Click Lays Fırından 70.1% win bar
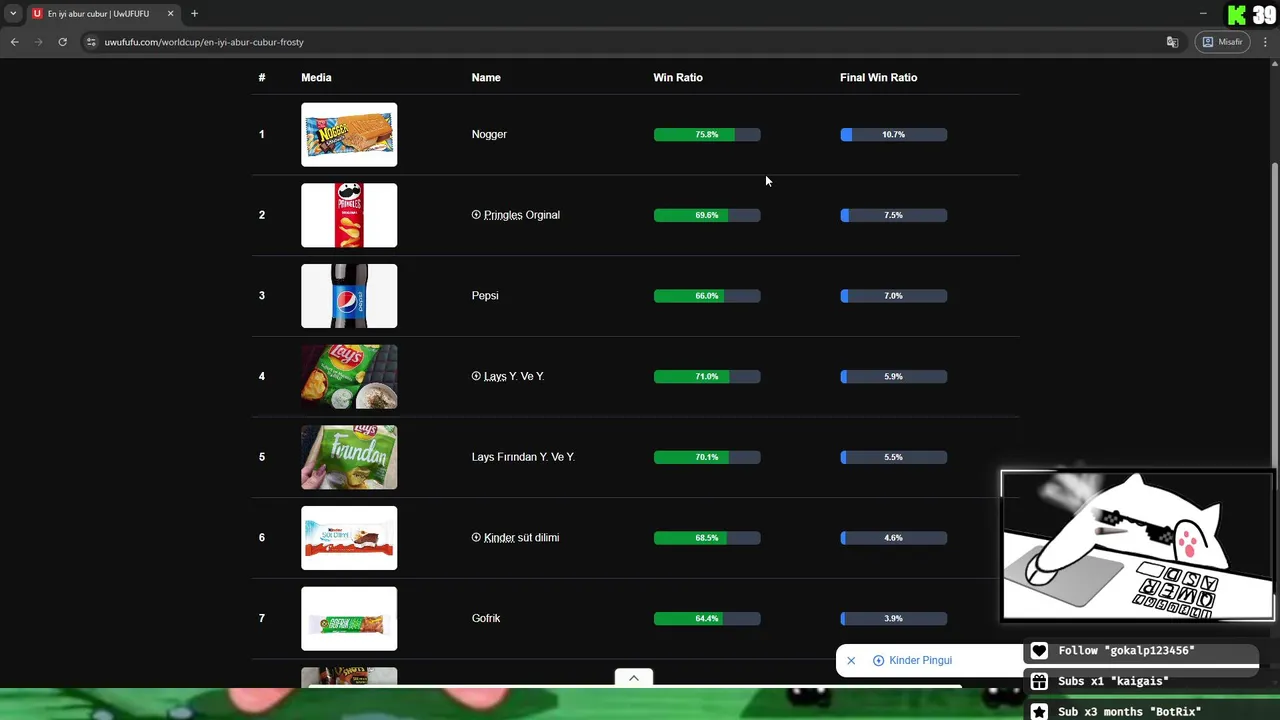Image resolution: width=1280 pixels, height=720 pixels. click(x=707, y=457)
